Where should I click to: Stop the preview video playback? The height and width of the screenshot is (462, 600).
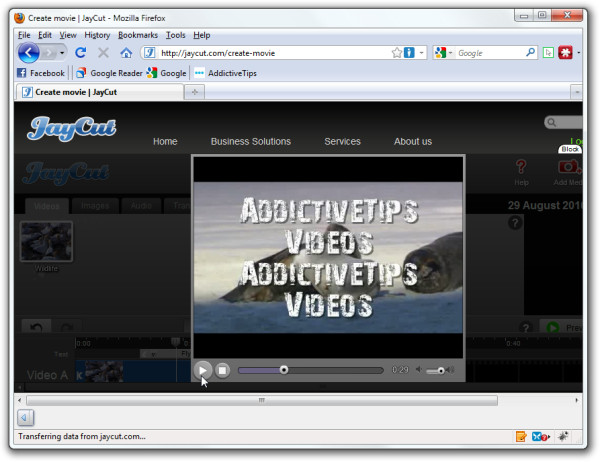point(222,370)
